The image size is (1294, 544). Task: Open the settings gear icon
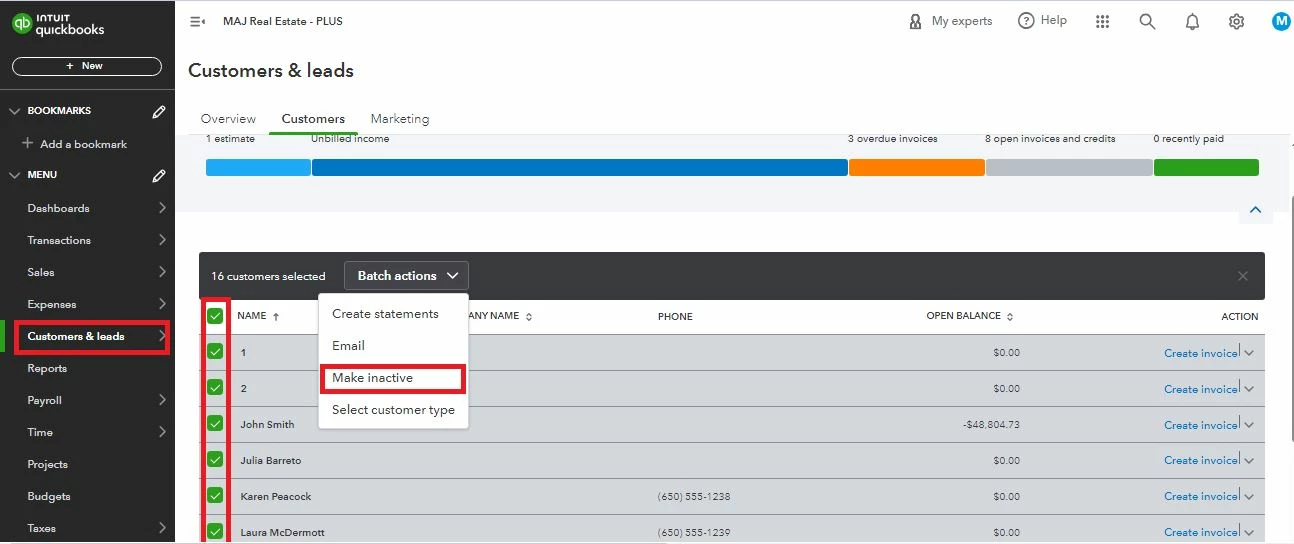tap(1236, 21)
